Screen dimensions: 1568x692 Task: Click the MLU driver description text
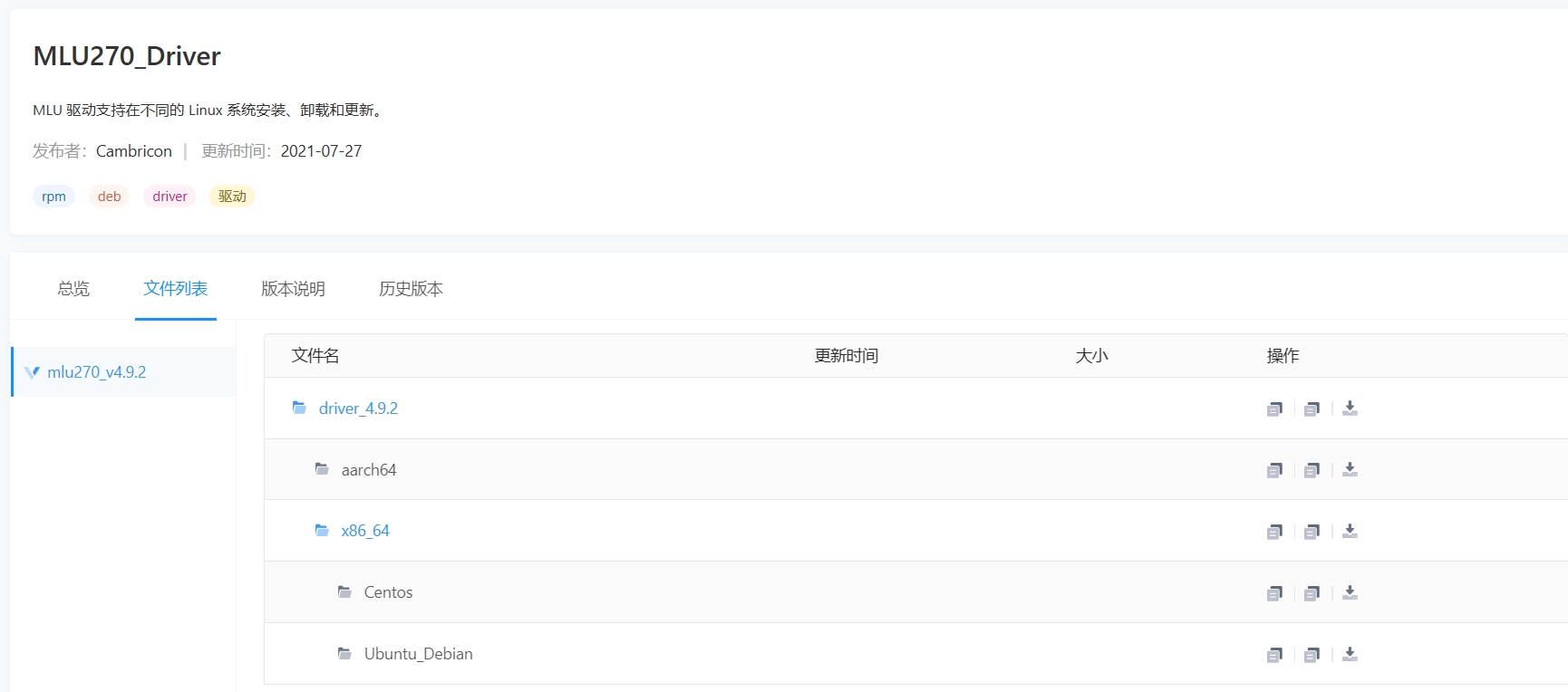[x=209, y=111]
